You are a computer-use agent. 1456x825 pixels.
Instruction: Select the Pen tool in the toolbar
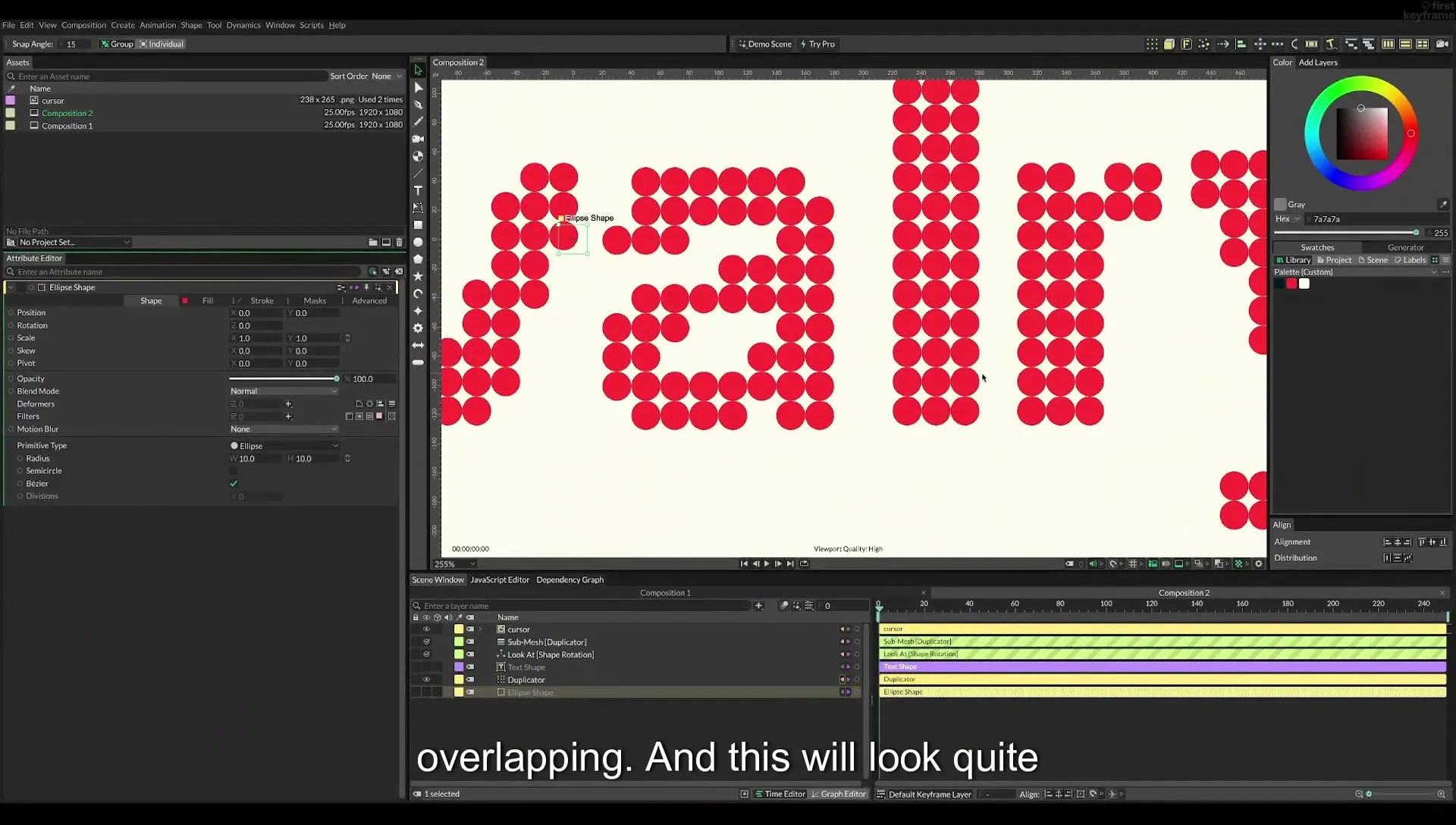418,105
